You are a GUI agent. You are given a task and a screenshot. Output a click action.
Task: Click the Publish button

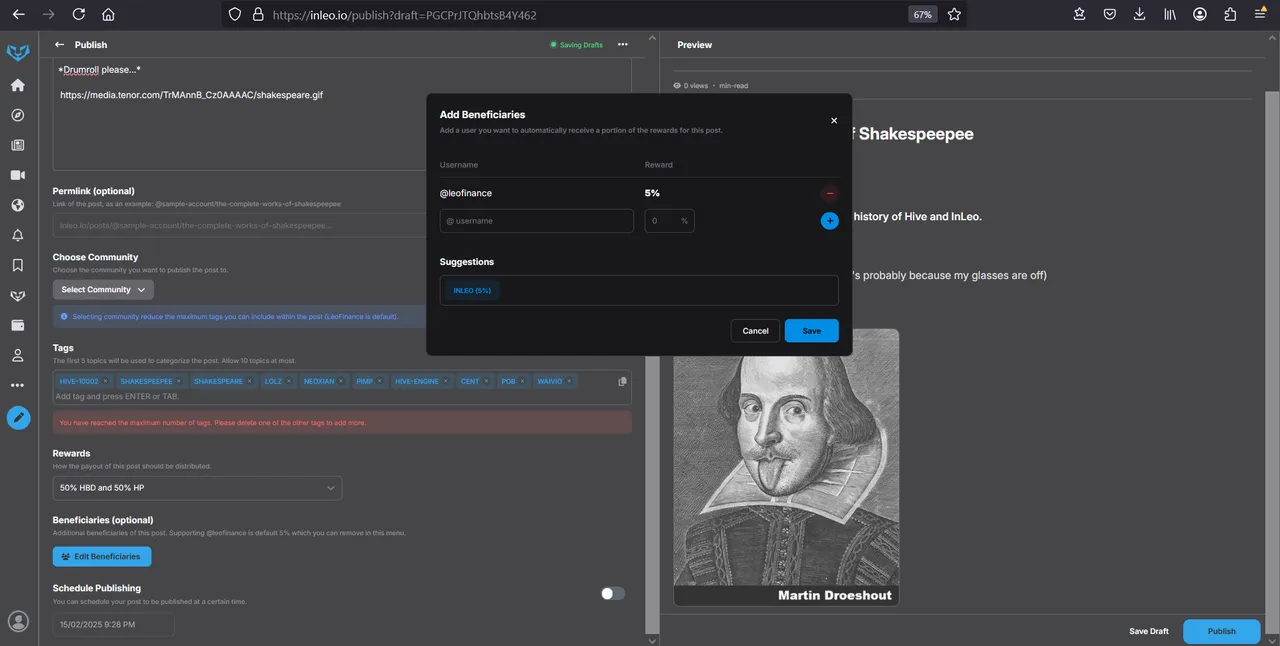[1221, 631]
